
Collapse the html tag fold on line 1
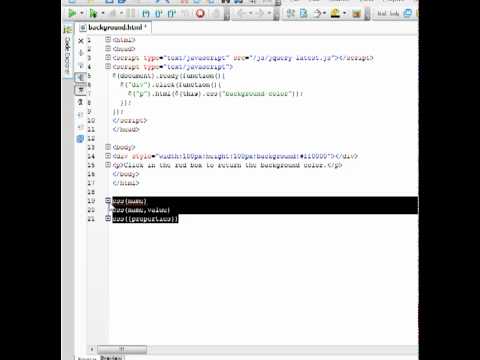click(x=108, y=39)
